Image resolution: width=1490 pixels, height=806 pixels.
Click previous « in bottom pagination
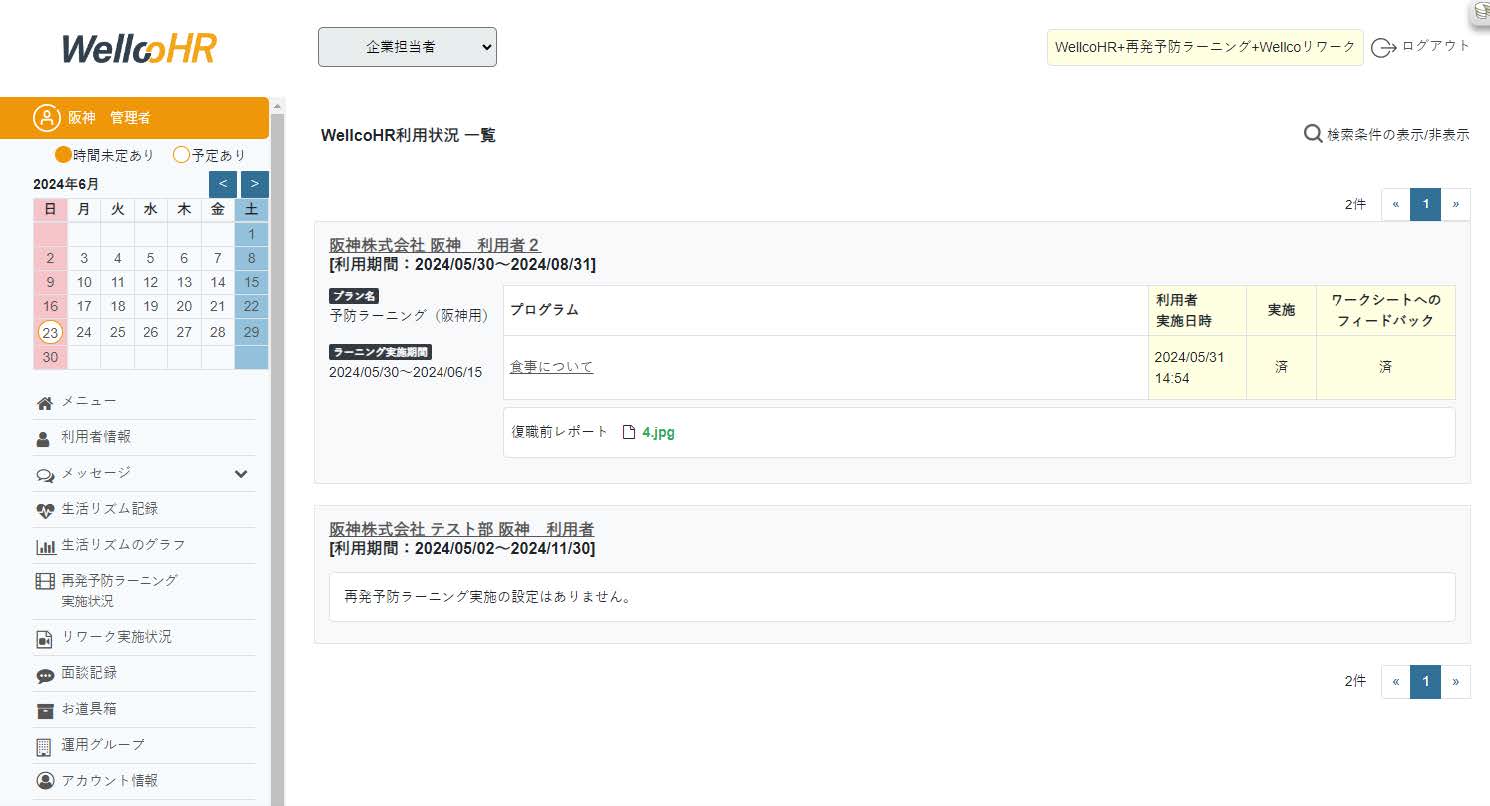click(1396, 681)
